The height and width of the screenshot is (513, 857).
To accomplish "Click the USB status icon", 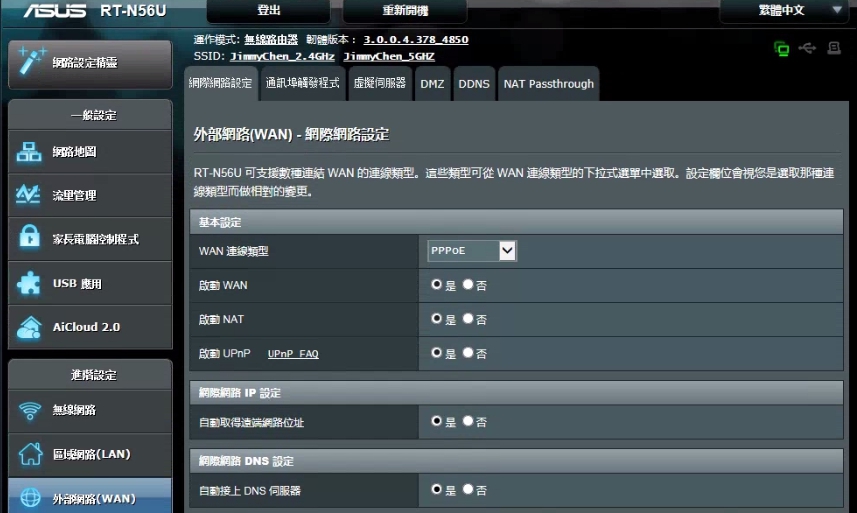I will point(807,48).
